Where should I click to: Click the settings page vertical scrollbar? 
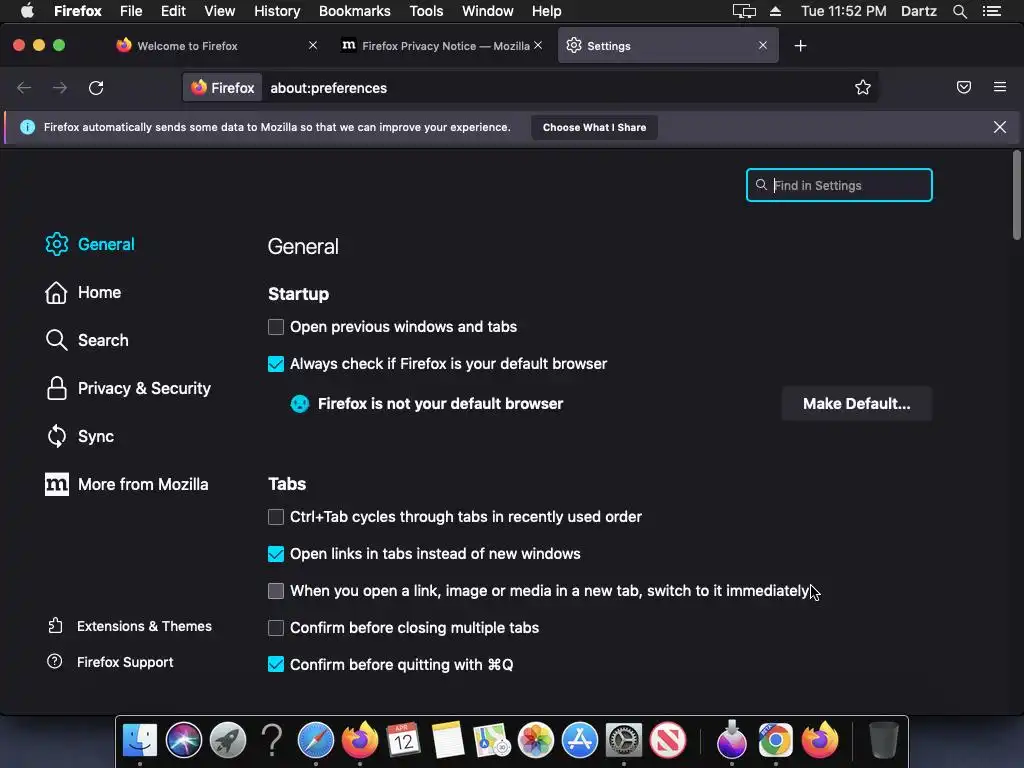[x=1016, y=195]
